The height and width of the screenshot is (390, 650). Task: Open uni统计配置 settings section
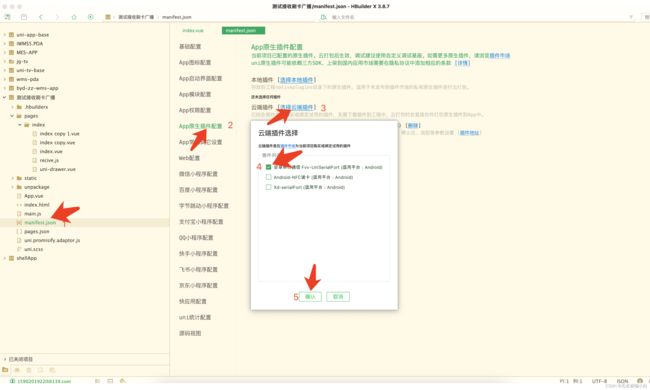click(x=195, y=317)
